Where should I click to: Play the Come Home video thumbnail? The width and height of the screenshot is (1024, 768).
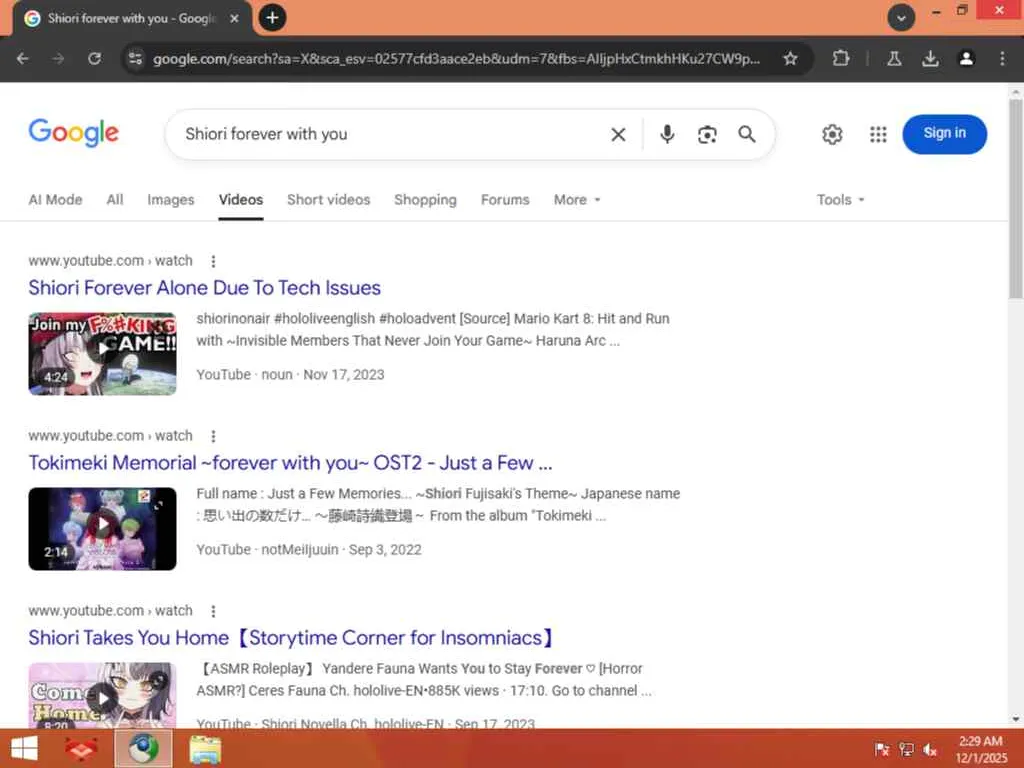tap(103, 695)
